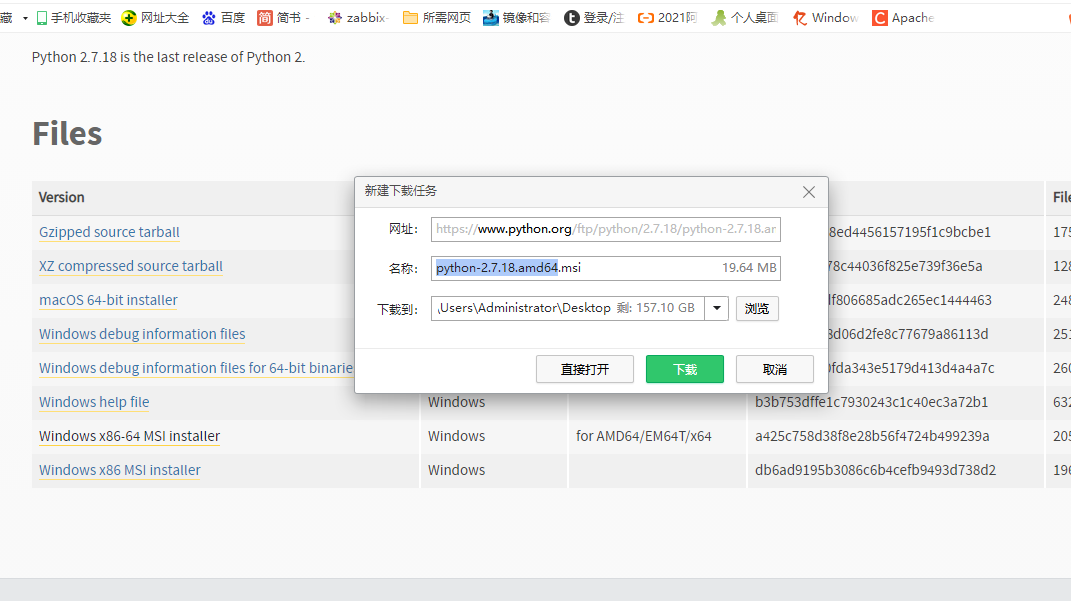1071x601 pixels.
Task: Click the a425c758d38f8e28b56f4724b499239a checksum
Action: (872, 436)
